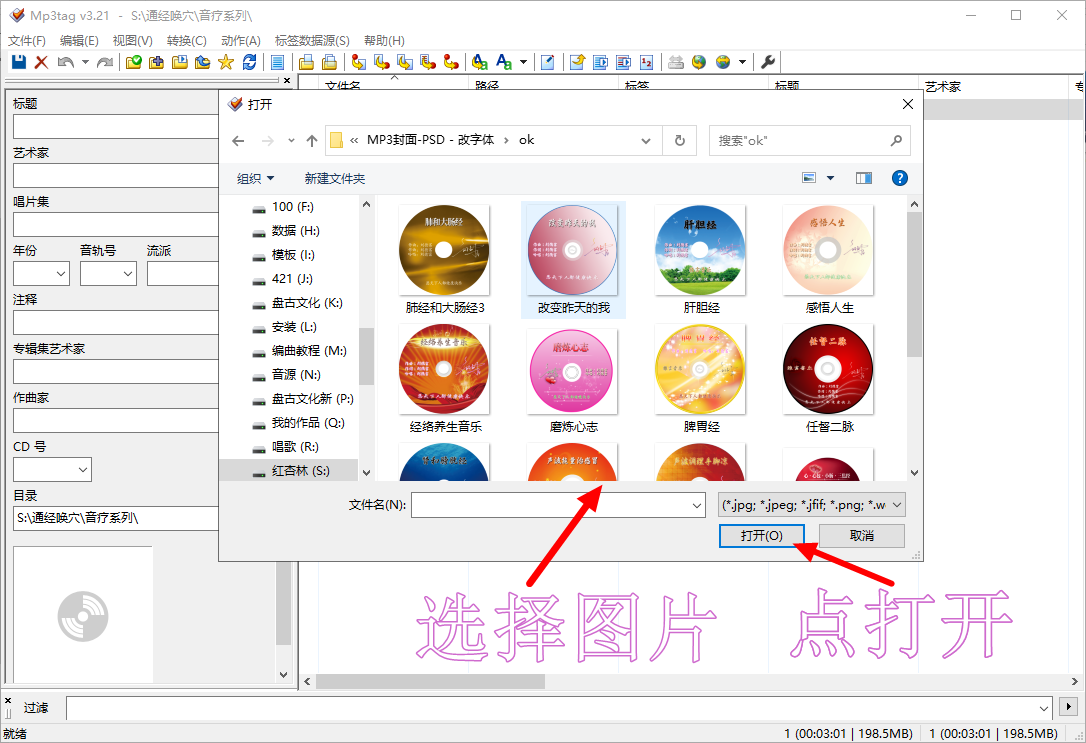Click the blue help question mark icon
This screenshot has width=1086, height=743.
pyautogui.click(x=900, y=178)
